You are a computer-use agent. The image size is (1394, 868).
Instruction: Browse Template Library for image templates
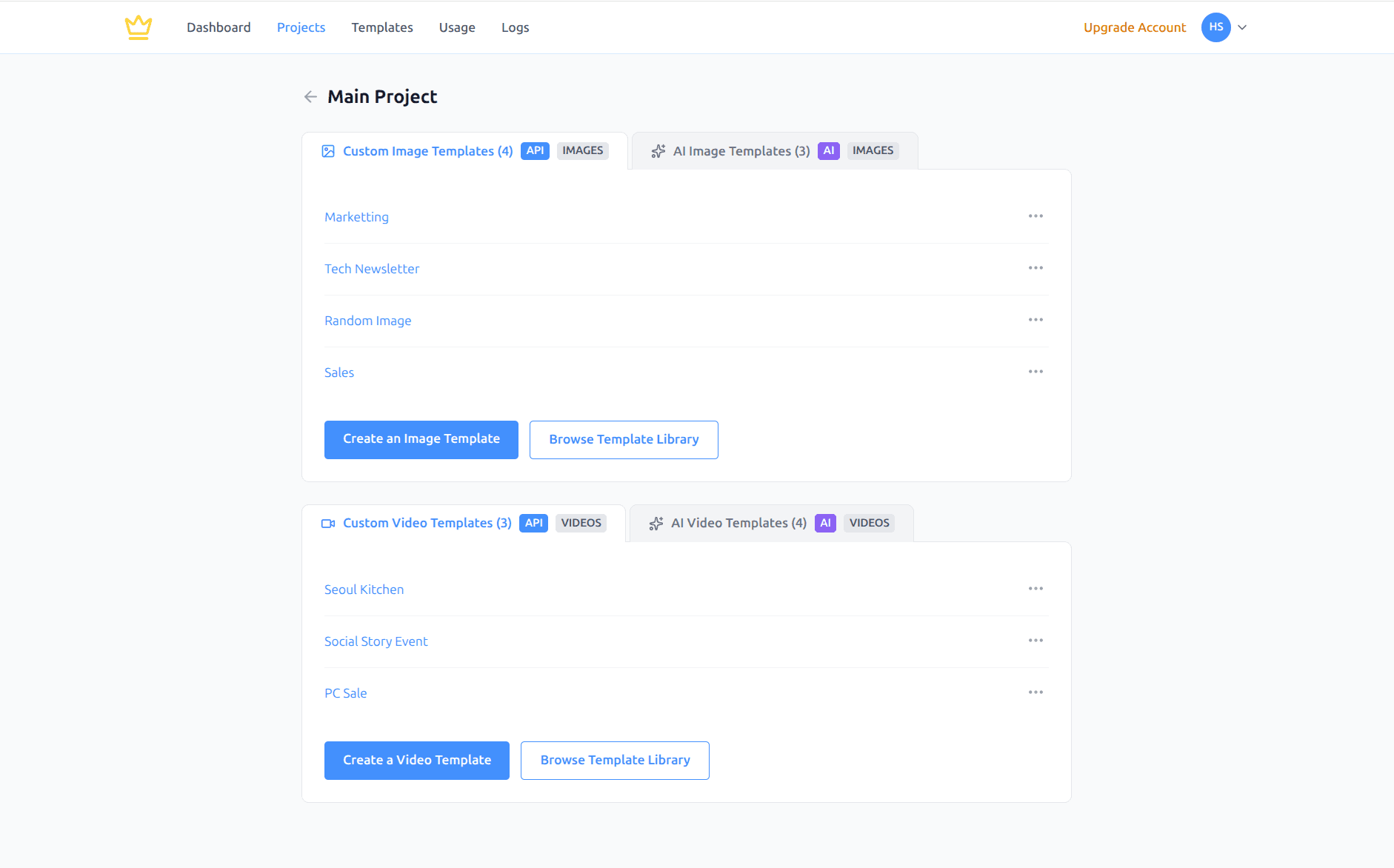(624, 439)
